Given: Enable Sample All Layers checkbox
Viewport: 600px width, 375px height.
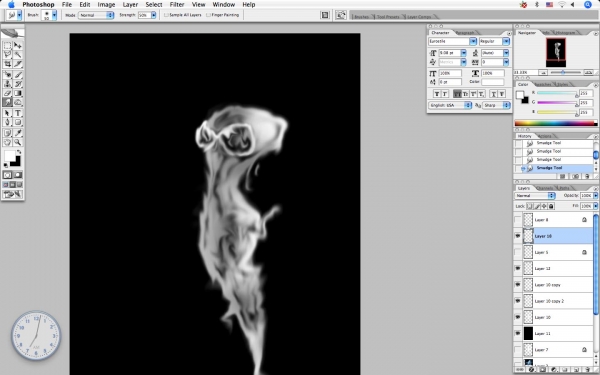Looking at the screenshot, I should (166, 15).
